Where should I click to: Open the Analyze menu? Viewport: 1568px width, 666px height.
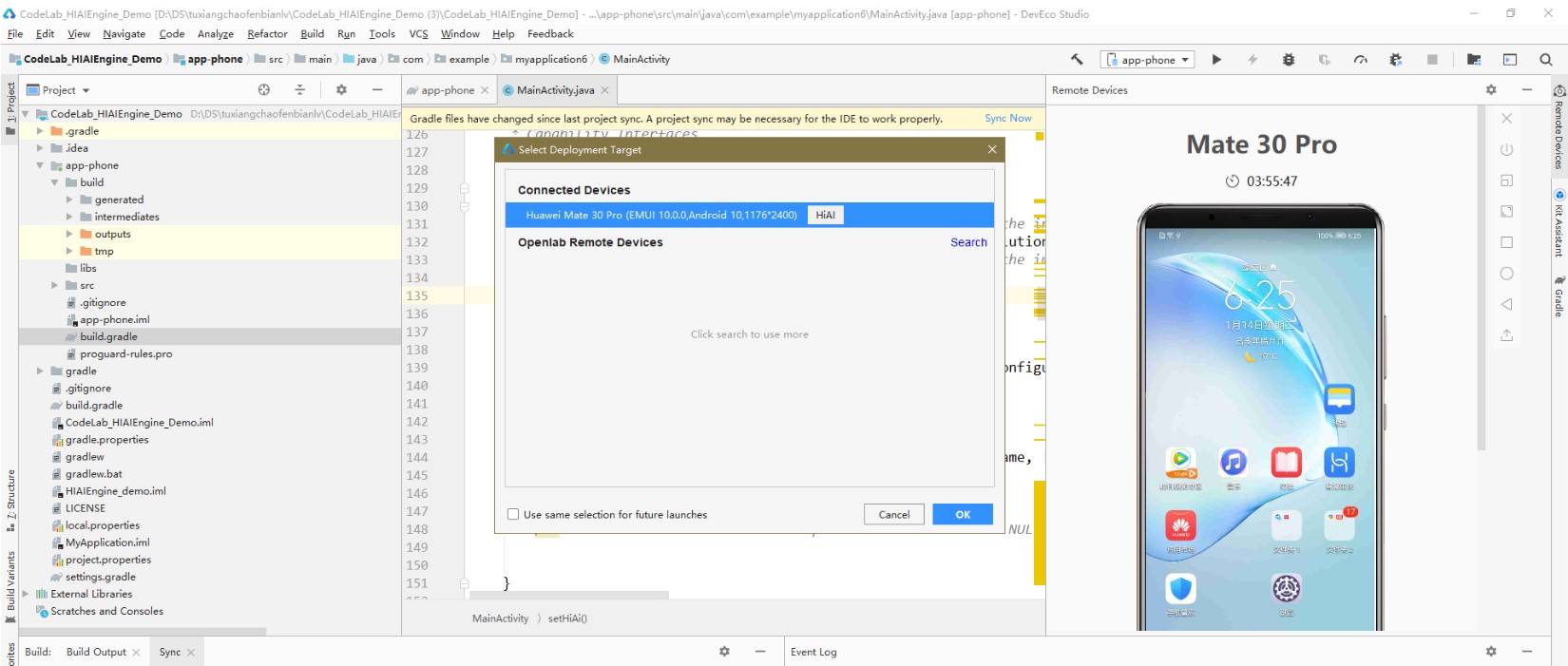click(216, 33)
